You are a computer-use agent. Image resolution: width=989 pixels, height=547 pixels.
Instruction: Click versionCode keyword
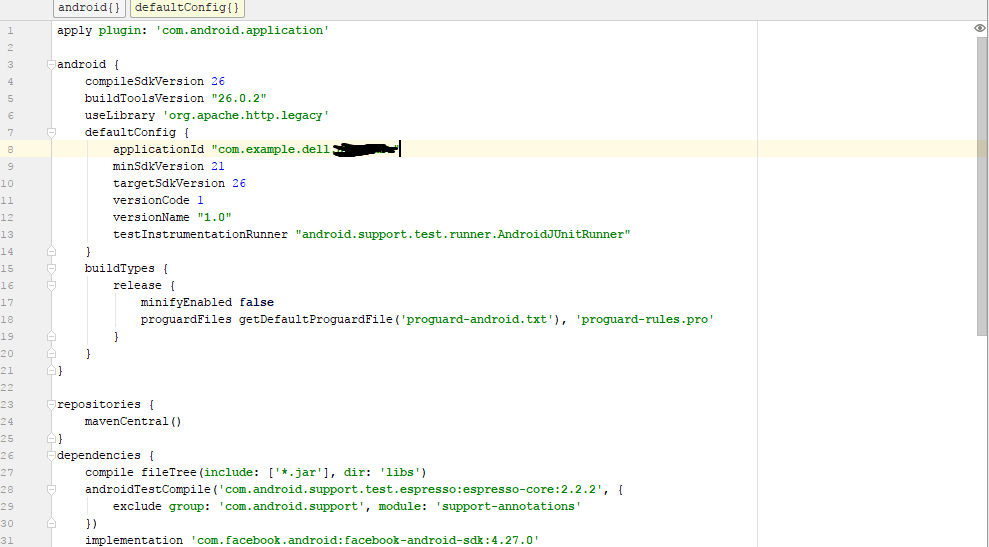[151, 201]
